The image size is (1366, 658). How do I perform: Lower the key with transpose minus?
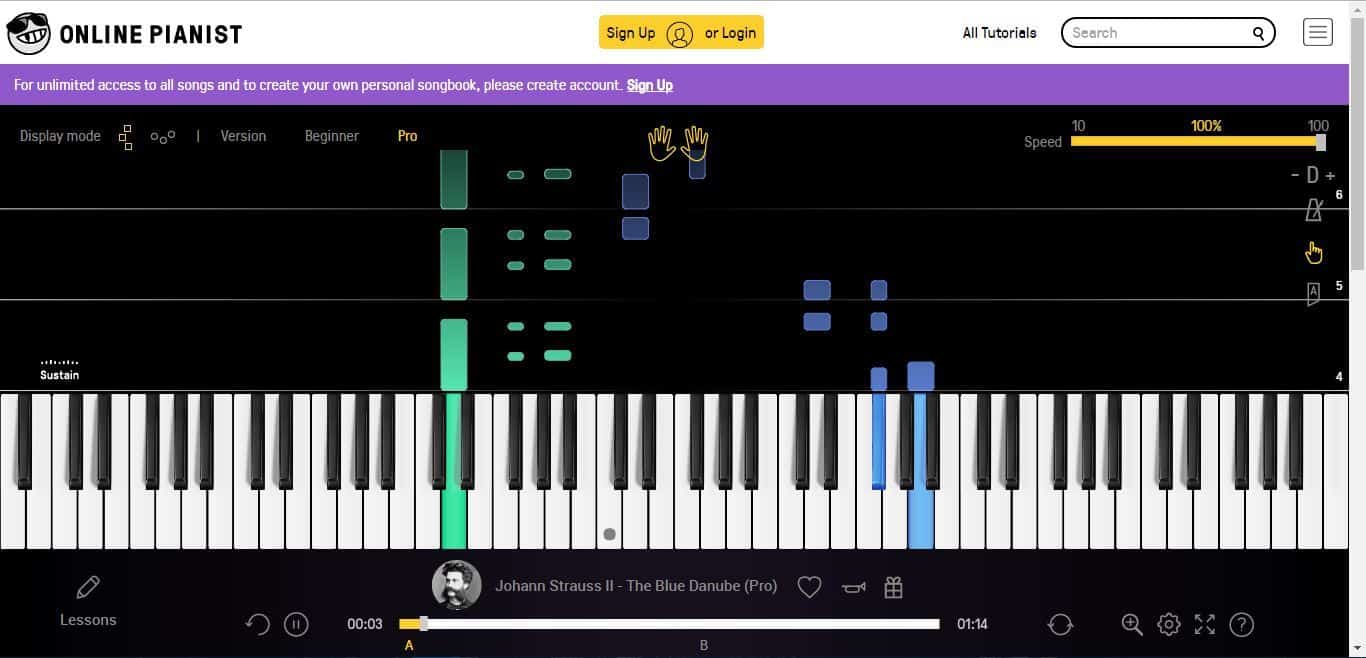click(1295, 175)
